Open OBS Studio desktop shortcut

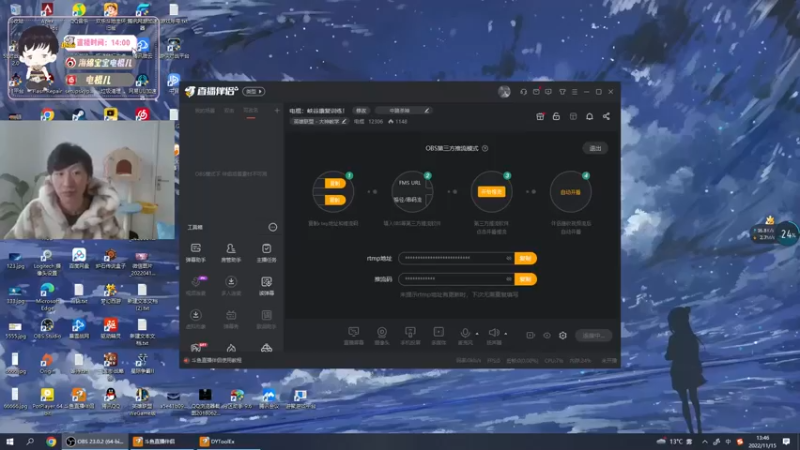pos(47,329)
